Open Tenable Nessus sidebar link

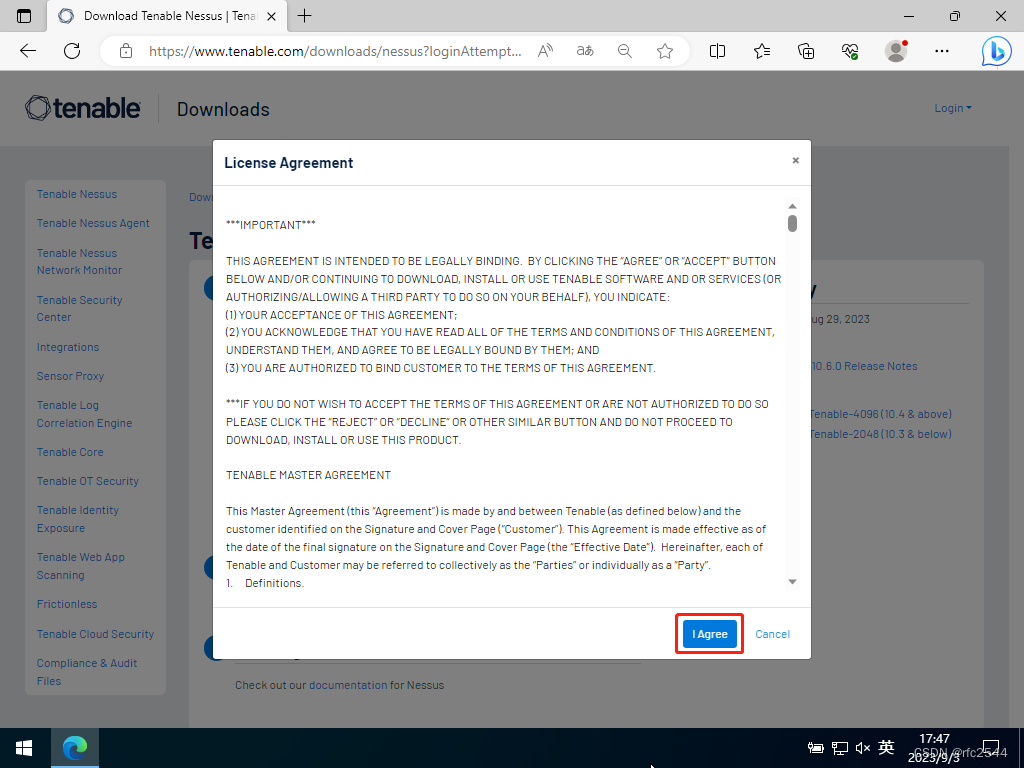77,194
